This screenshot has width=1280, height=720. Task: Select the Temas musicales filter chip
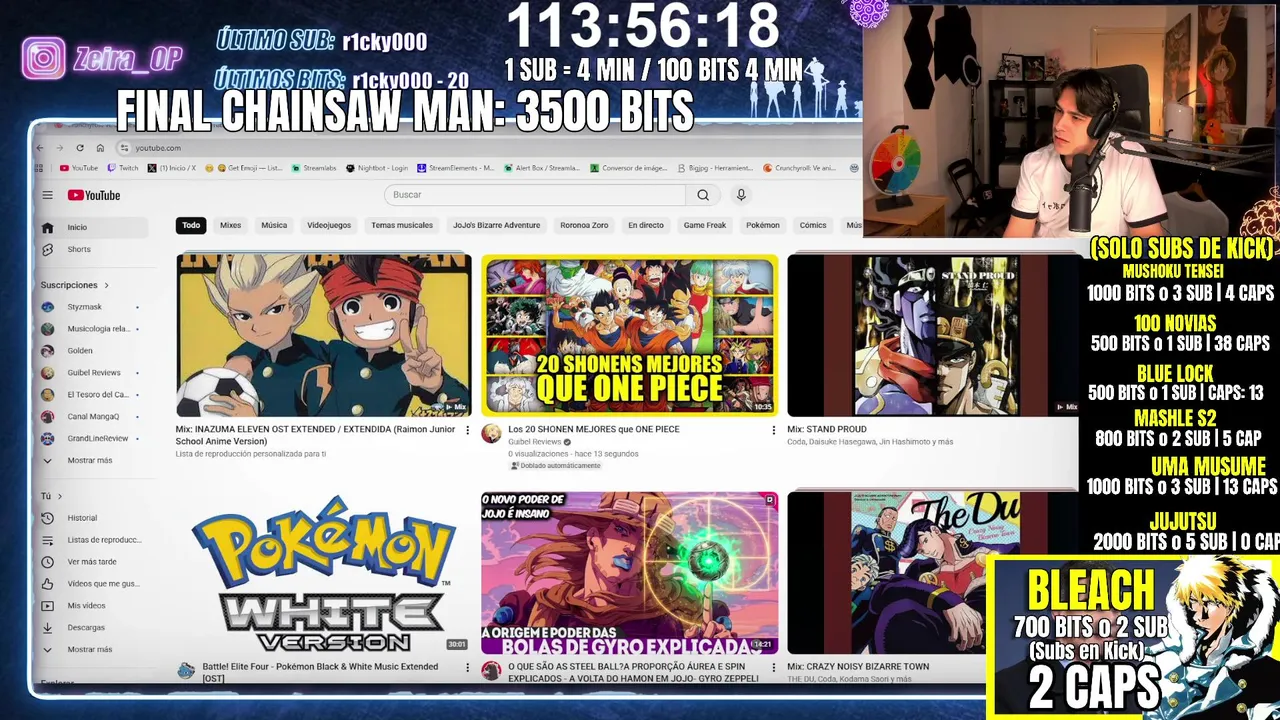pos(402,225)
